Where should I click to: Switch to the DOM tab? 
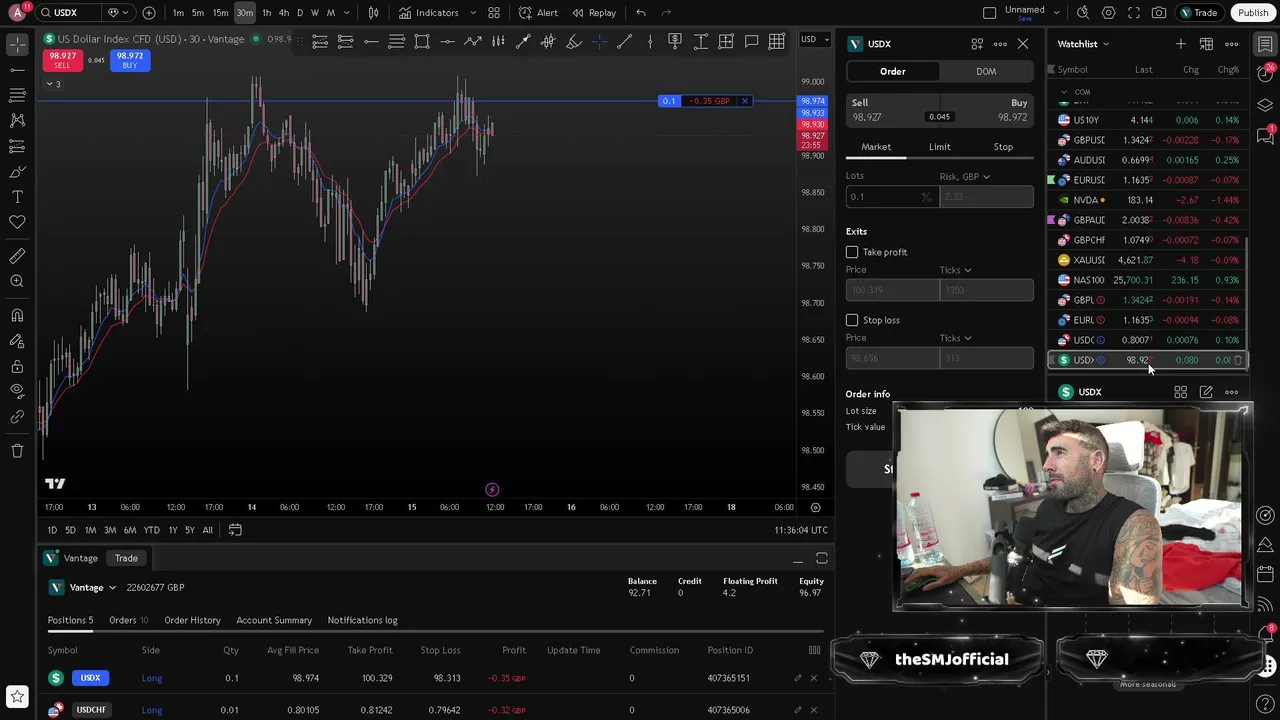986,72
